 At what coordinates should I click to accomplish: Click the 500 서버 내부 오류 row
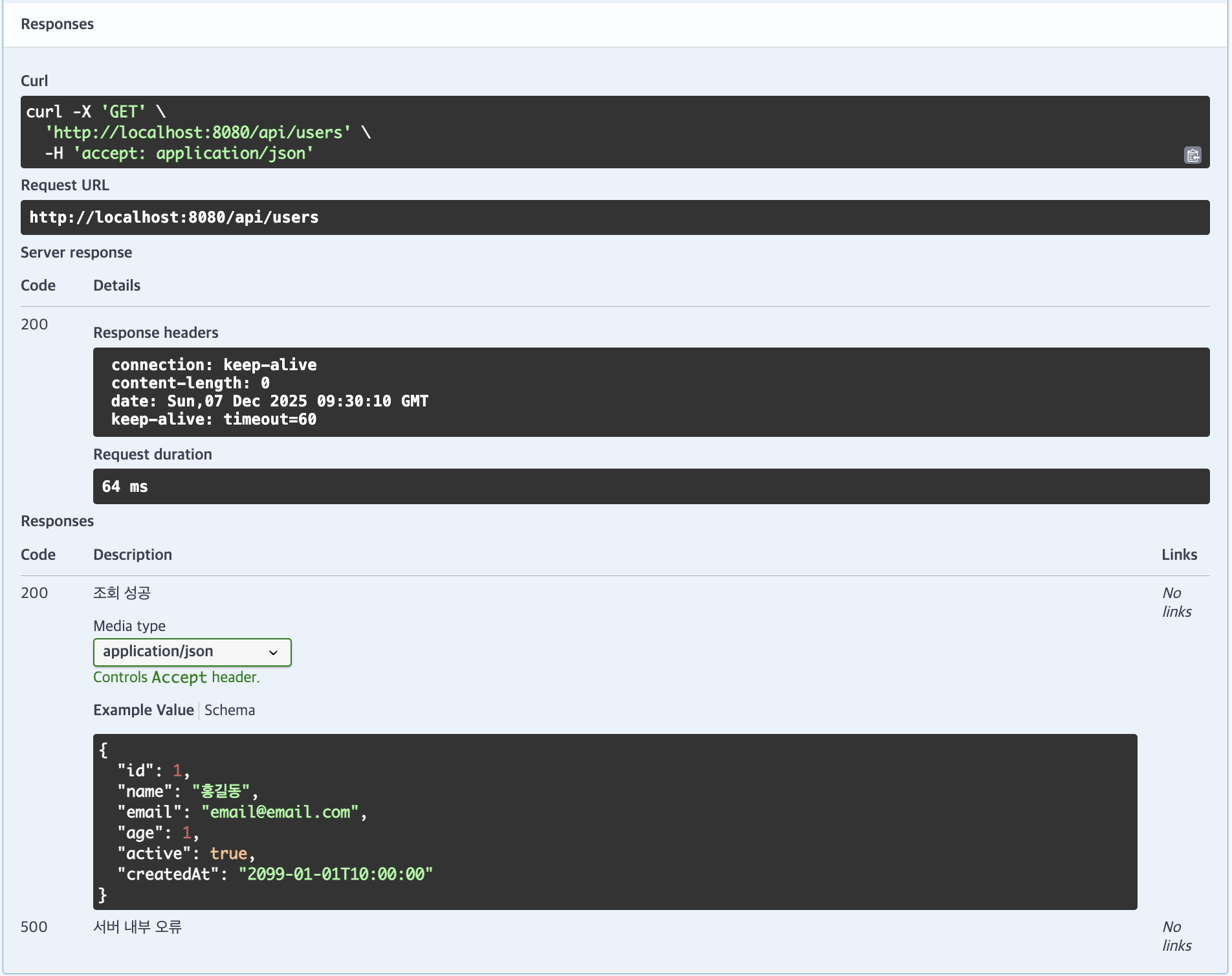coord(137,927)
